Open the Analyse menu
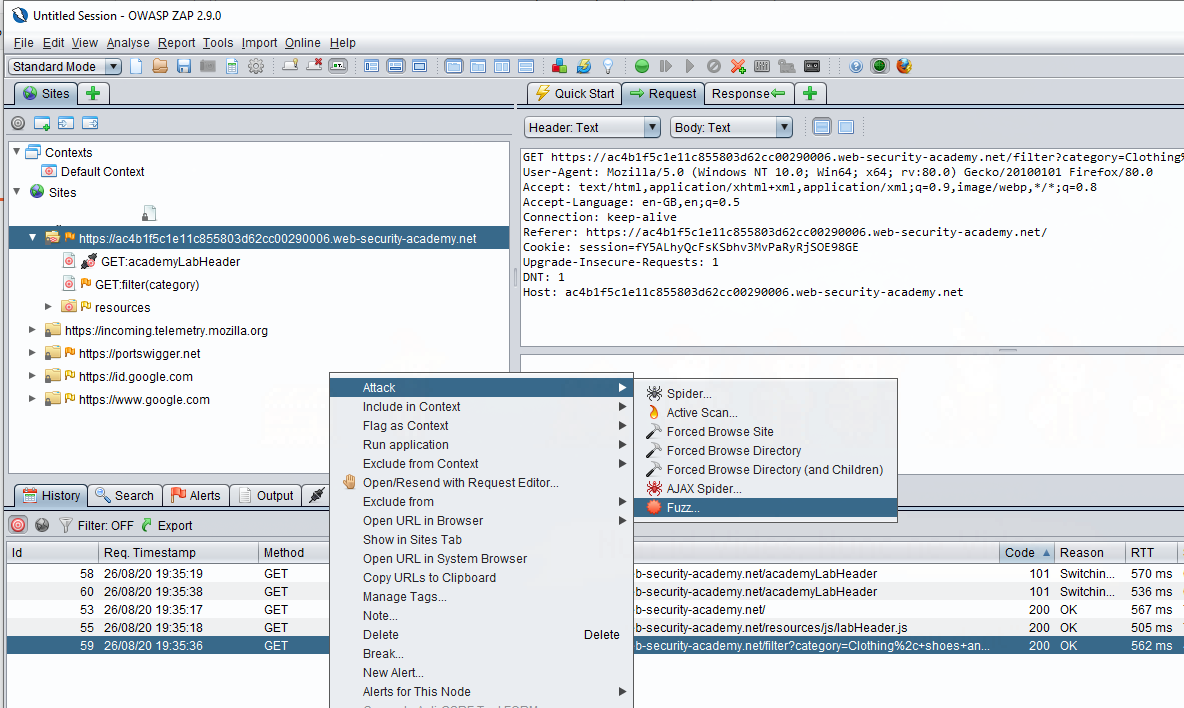1184x708 pixels. [x=128, y=43]
